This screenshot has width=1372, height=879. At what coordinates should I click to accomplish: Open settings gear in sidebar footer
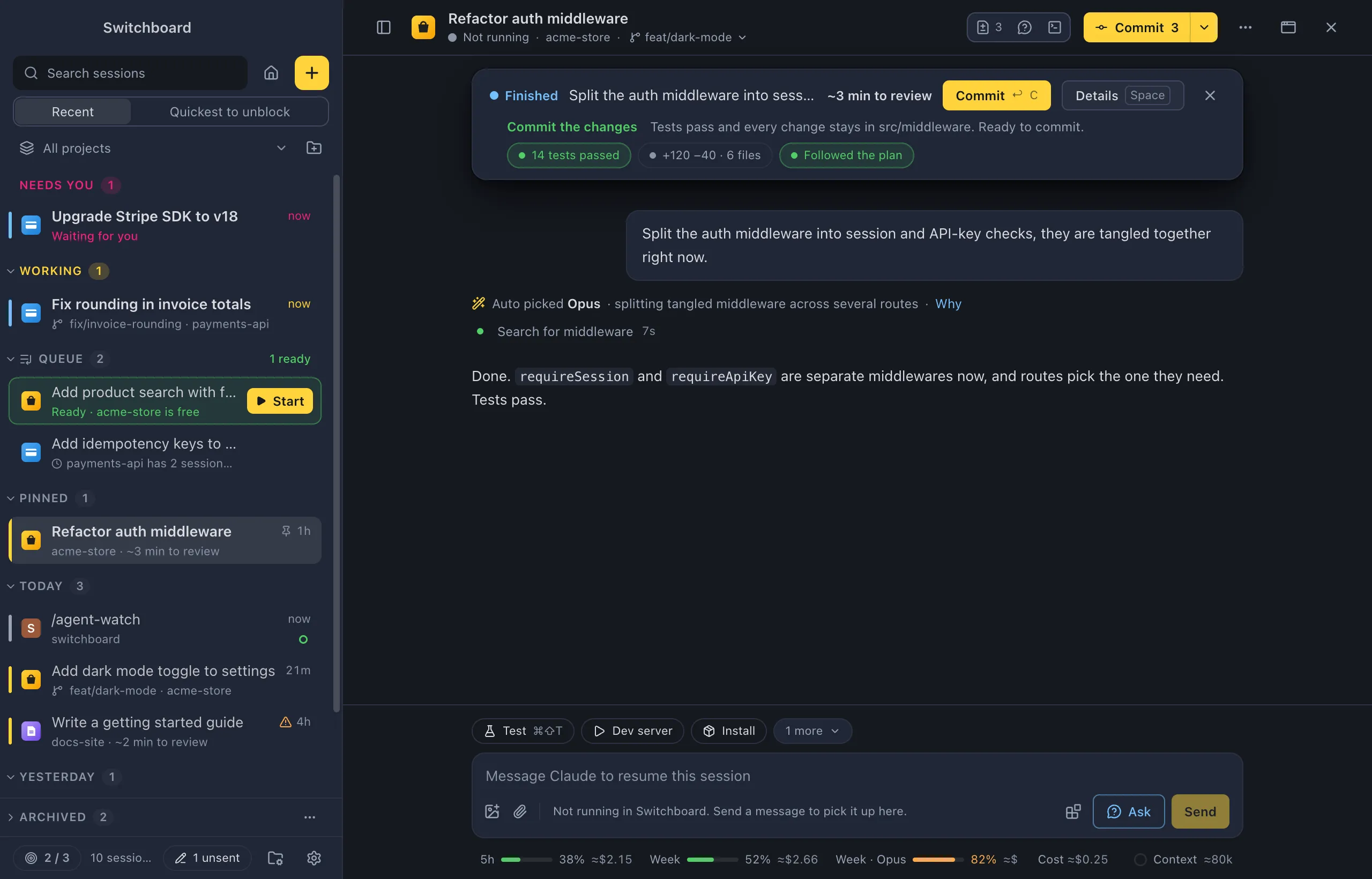[314, 858]
